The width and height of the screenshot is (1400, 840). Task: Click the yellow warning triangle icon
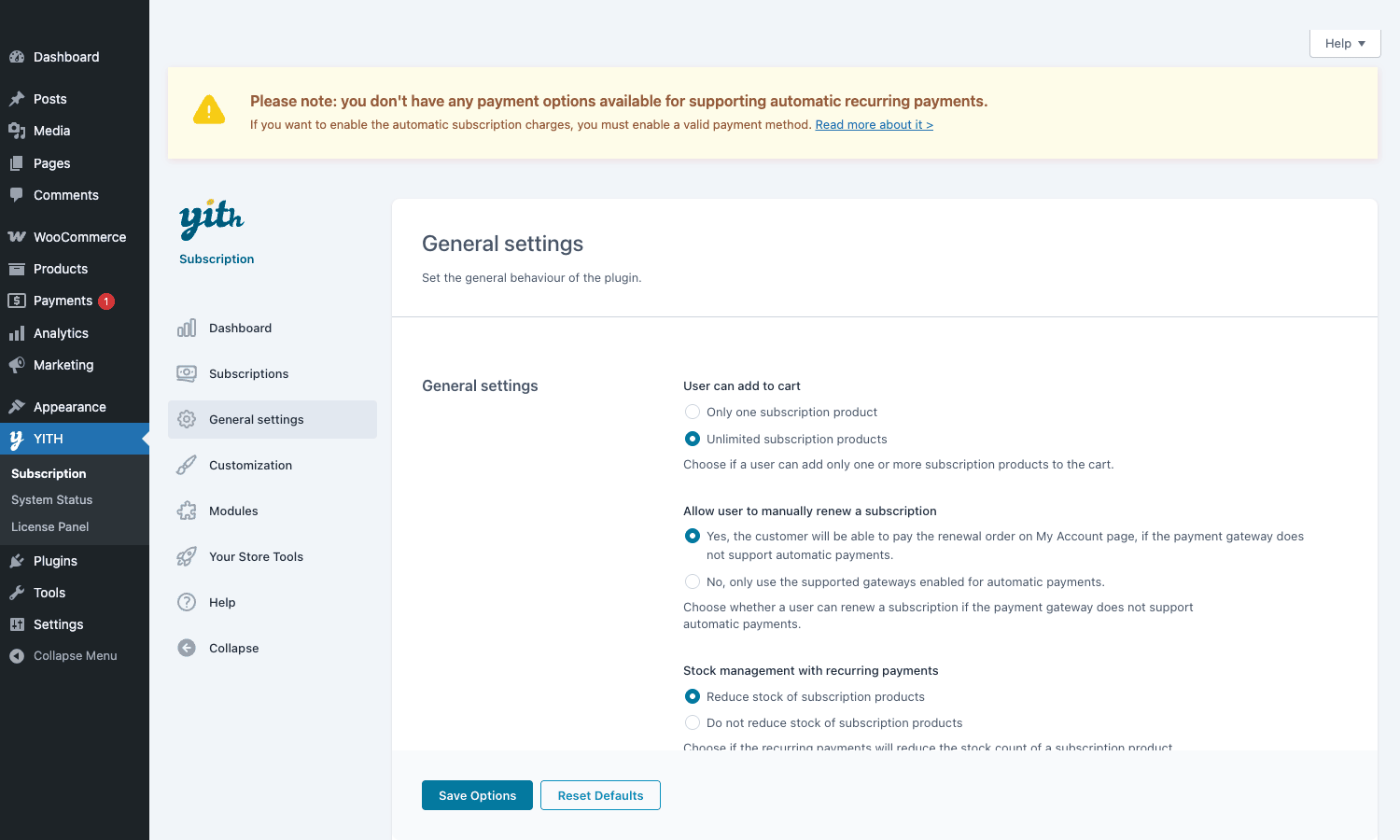pos(209,110)
